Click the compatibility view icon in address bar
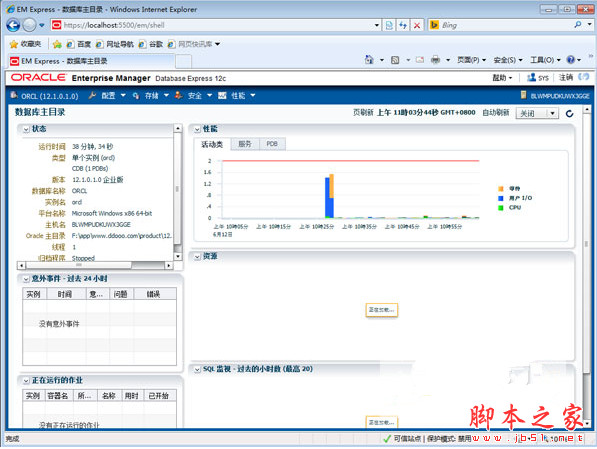The image size is (597, 449). (x=389, y=26)
